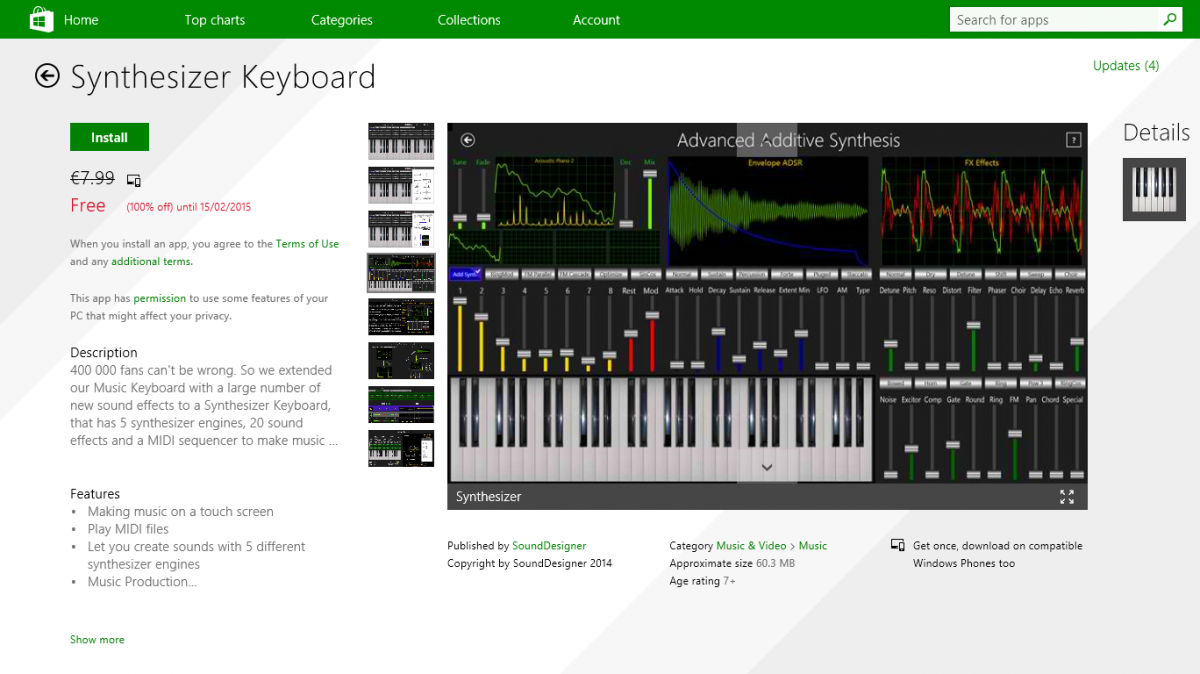Click the red Free price label

[88, 205]
